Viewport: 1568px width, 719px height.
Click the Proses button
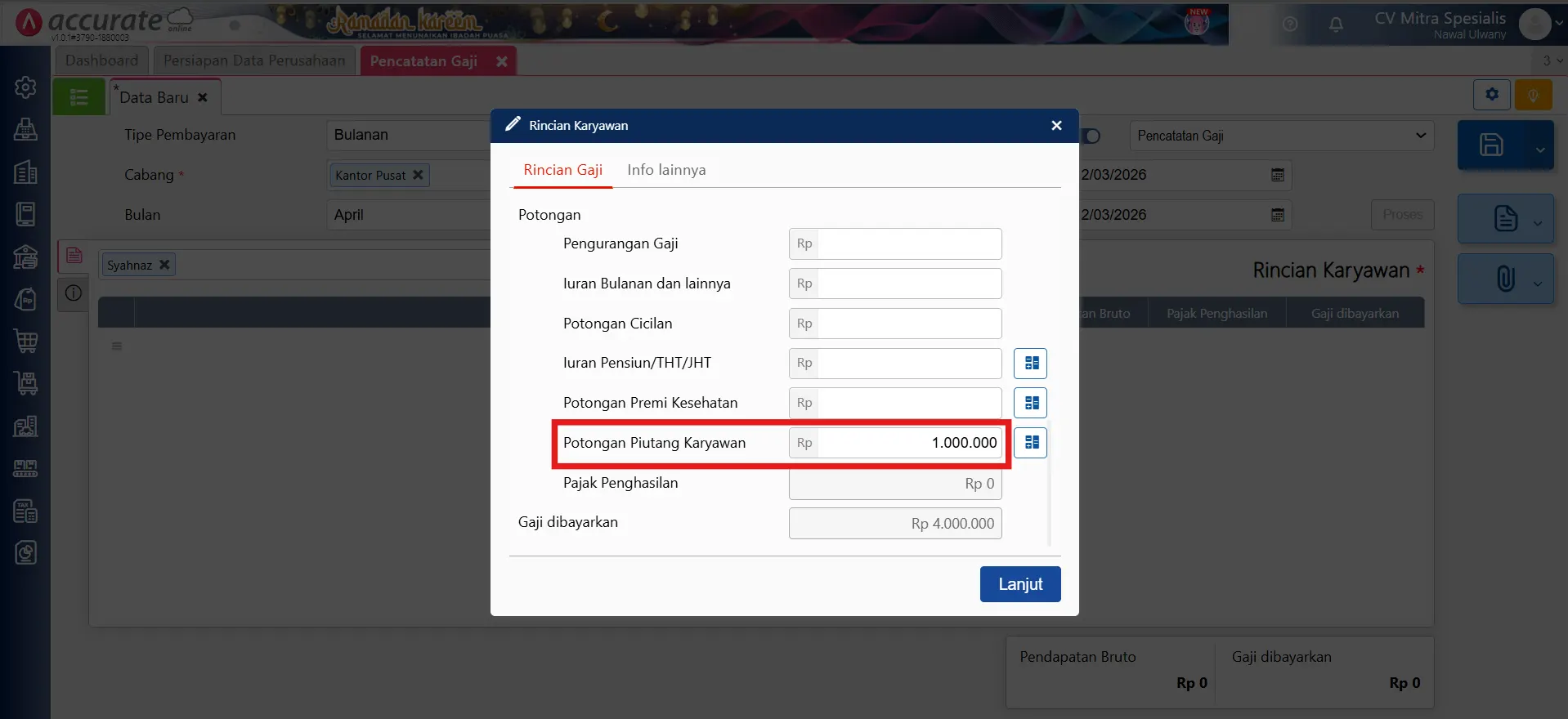1403,215
